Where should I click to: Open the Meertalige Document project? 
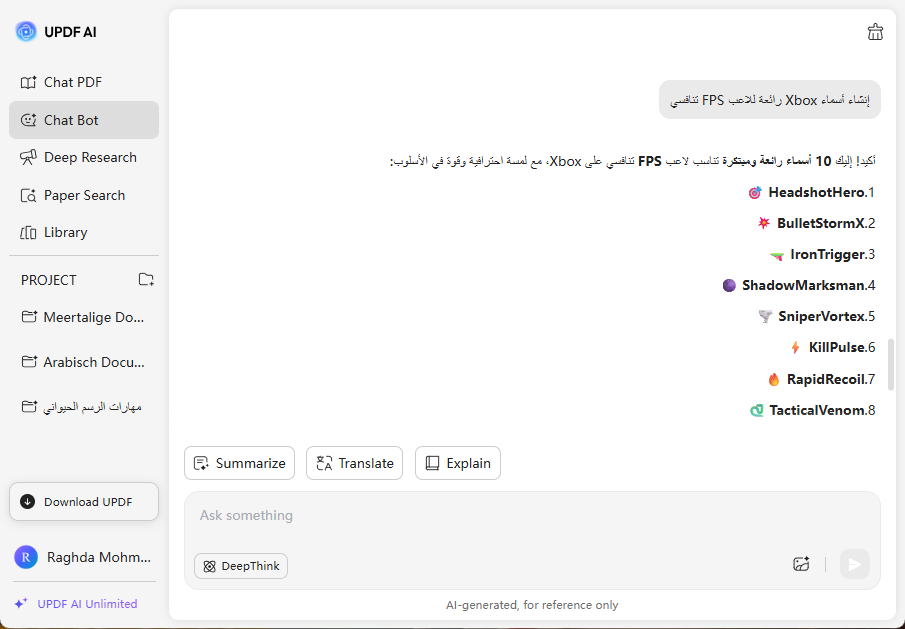pyautogui.click(x=84, y=317)
